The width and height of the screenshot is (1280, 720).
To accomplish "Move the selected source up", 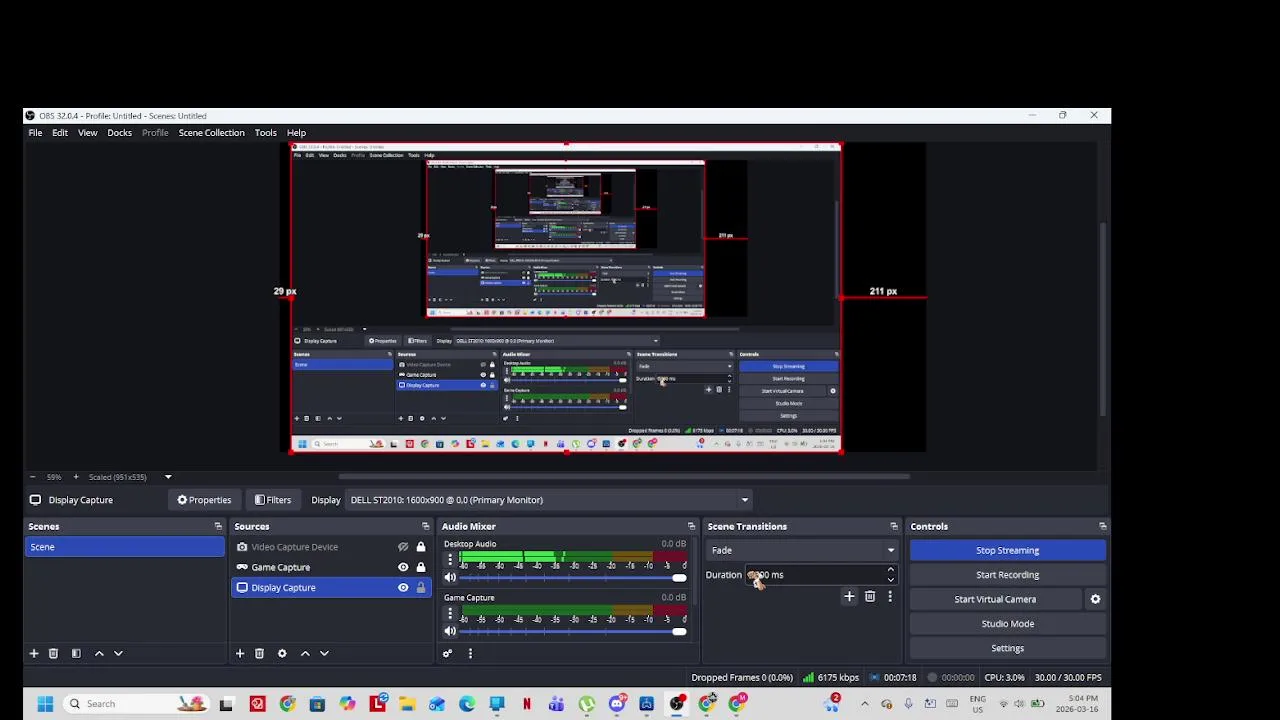I will [x=305, y=653].
